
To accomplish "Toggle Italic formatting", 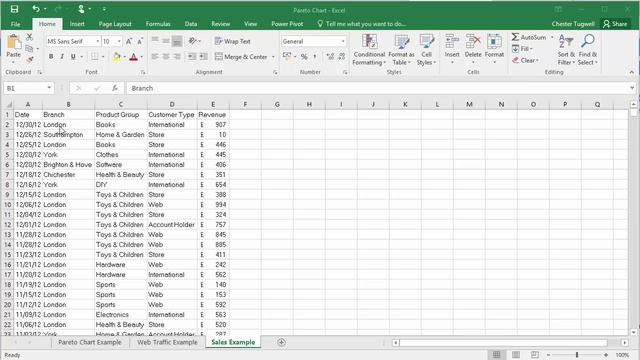I will (62, 57).
